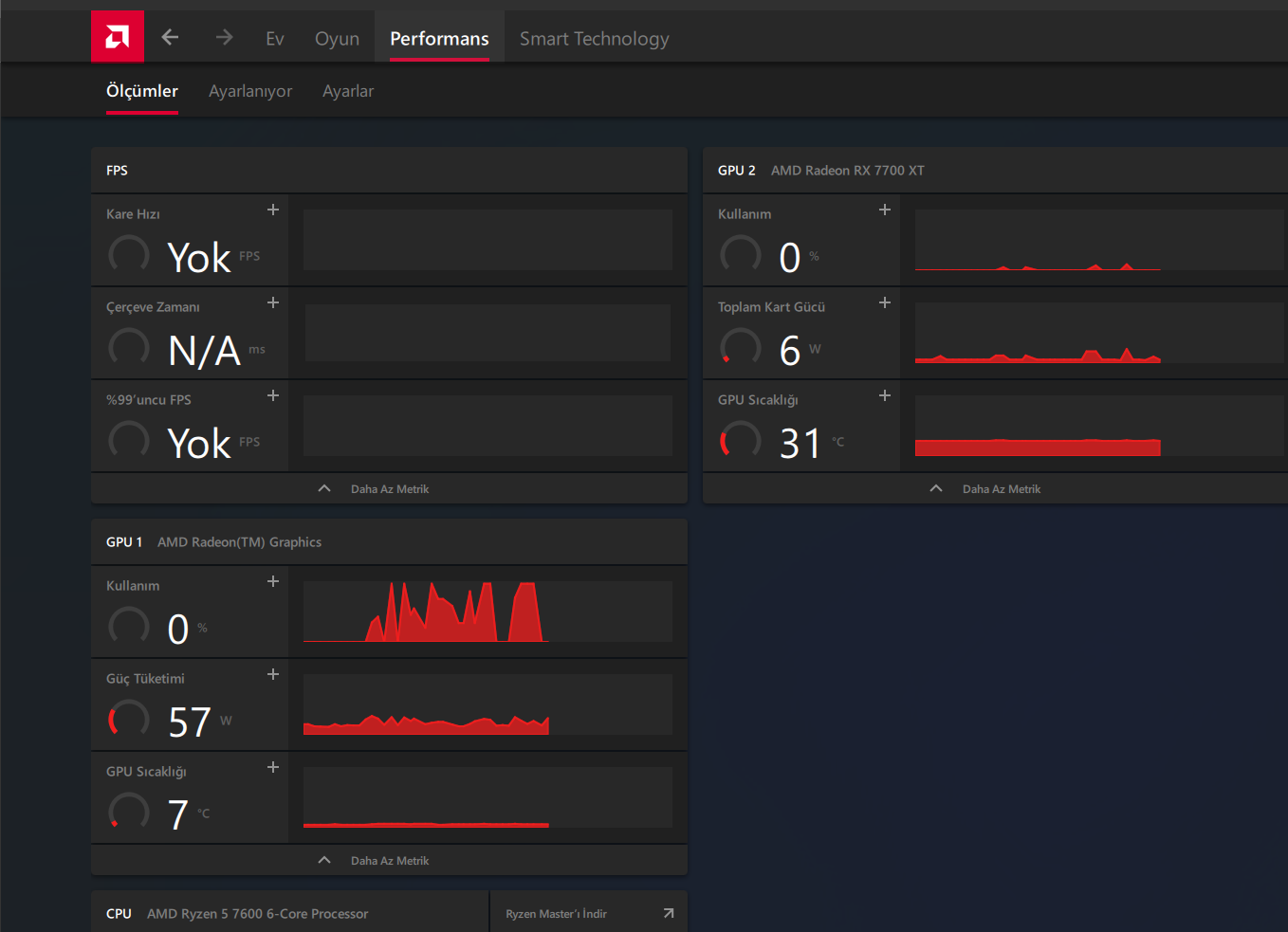Image resolution: width=1288 pixels, height=932 pixels.
Task: Click the GPU 2 temperature gauge dial
Action: [741, 440]
